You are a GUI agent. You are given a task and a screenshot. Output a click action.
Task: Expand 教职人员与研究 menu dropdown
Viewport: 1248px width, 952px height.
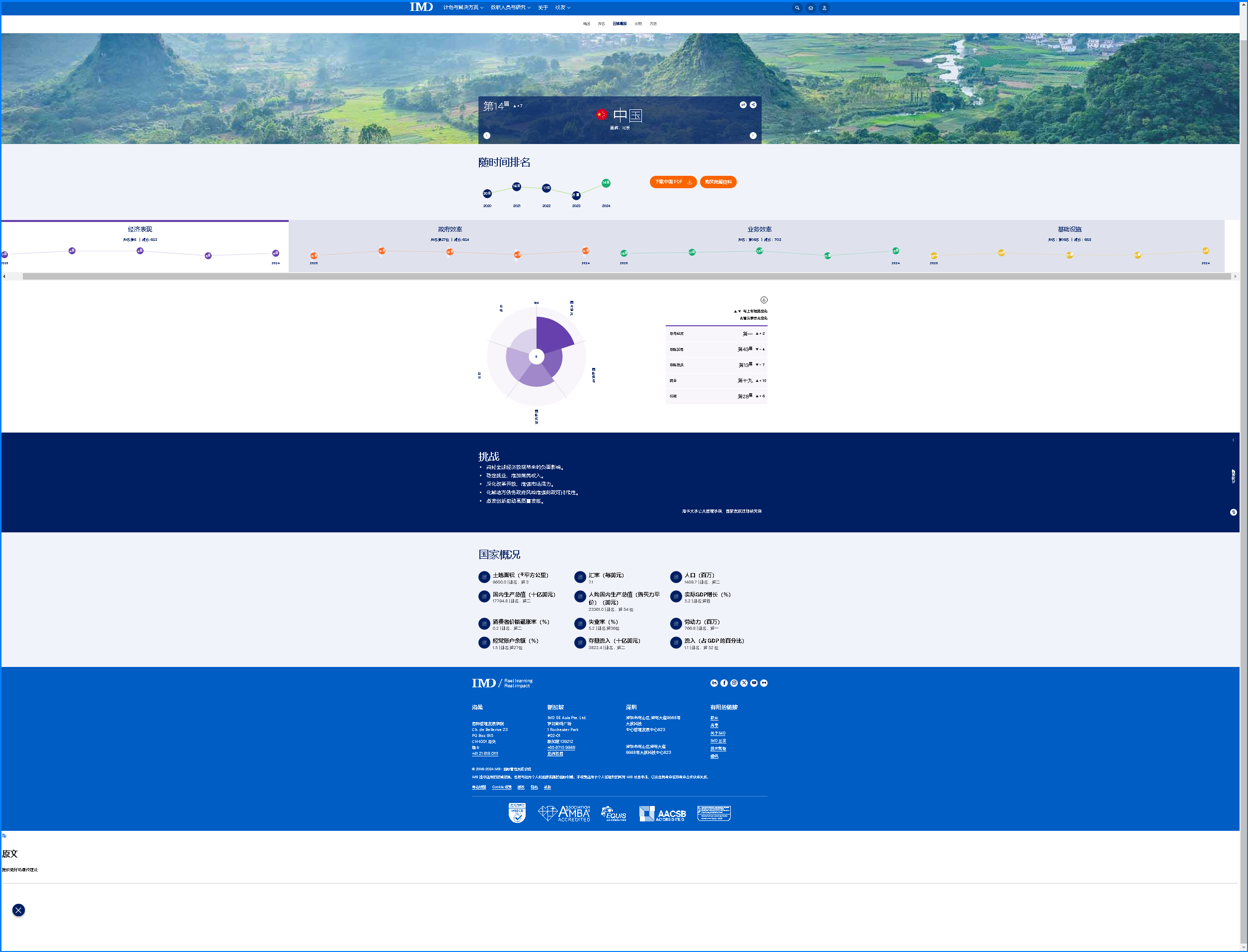[x=510, y=7]
